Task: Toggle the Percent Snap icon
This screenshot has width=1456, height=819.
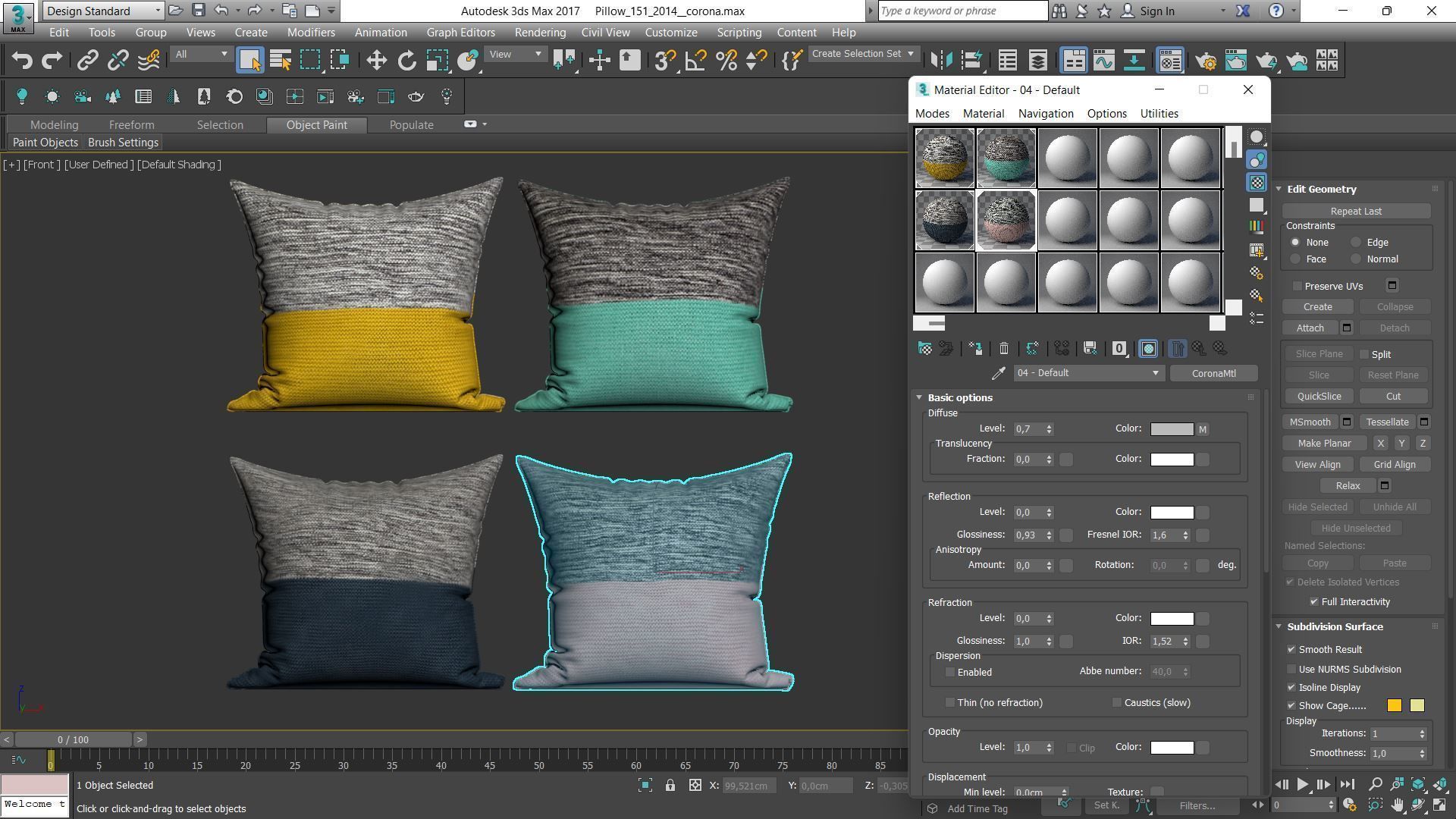Action: click(x=726, y=61)
